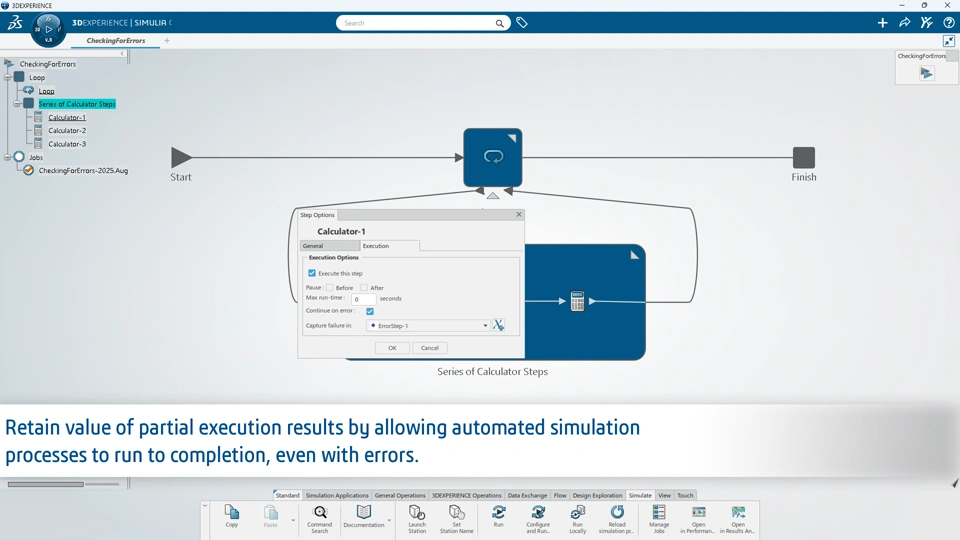Switch to General tab in Step Options
The width and height of the screenshot is (960, 540).
tap(329, 246)
